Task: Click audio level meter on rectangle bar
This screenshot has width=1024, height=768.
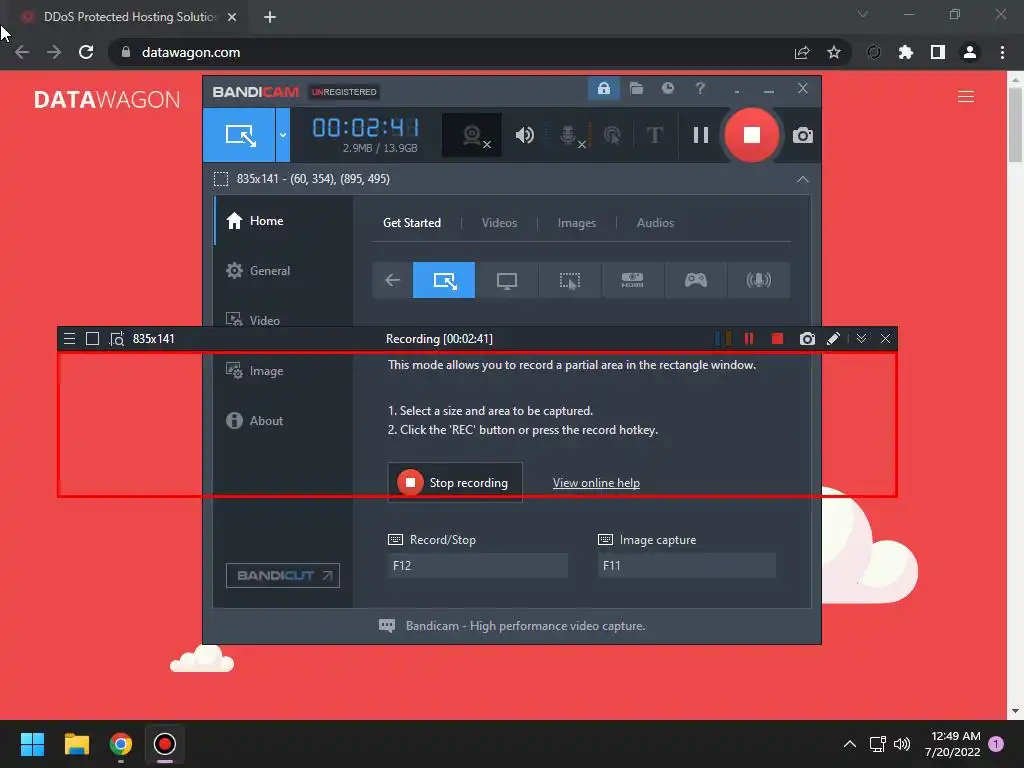Action: (x=722, y=338)
